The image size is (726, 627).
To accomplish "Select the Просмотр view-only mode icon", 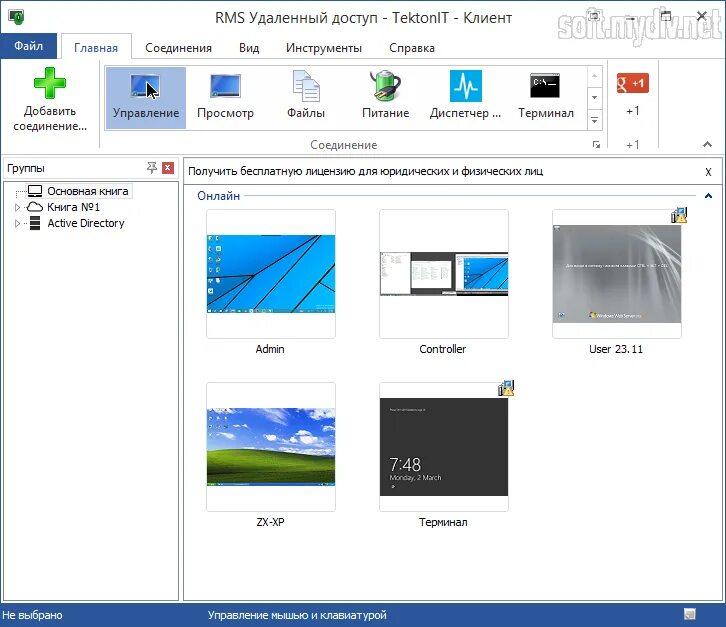I will click(225, 85).
